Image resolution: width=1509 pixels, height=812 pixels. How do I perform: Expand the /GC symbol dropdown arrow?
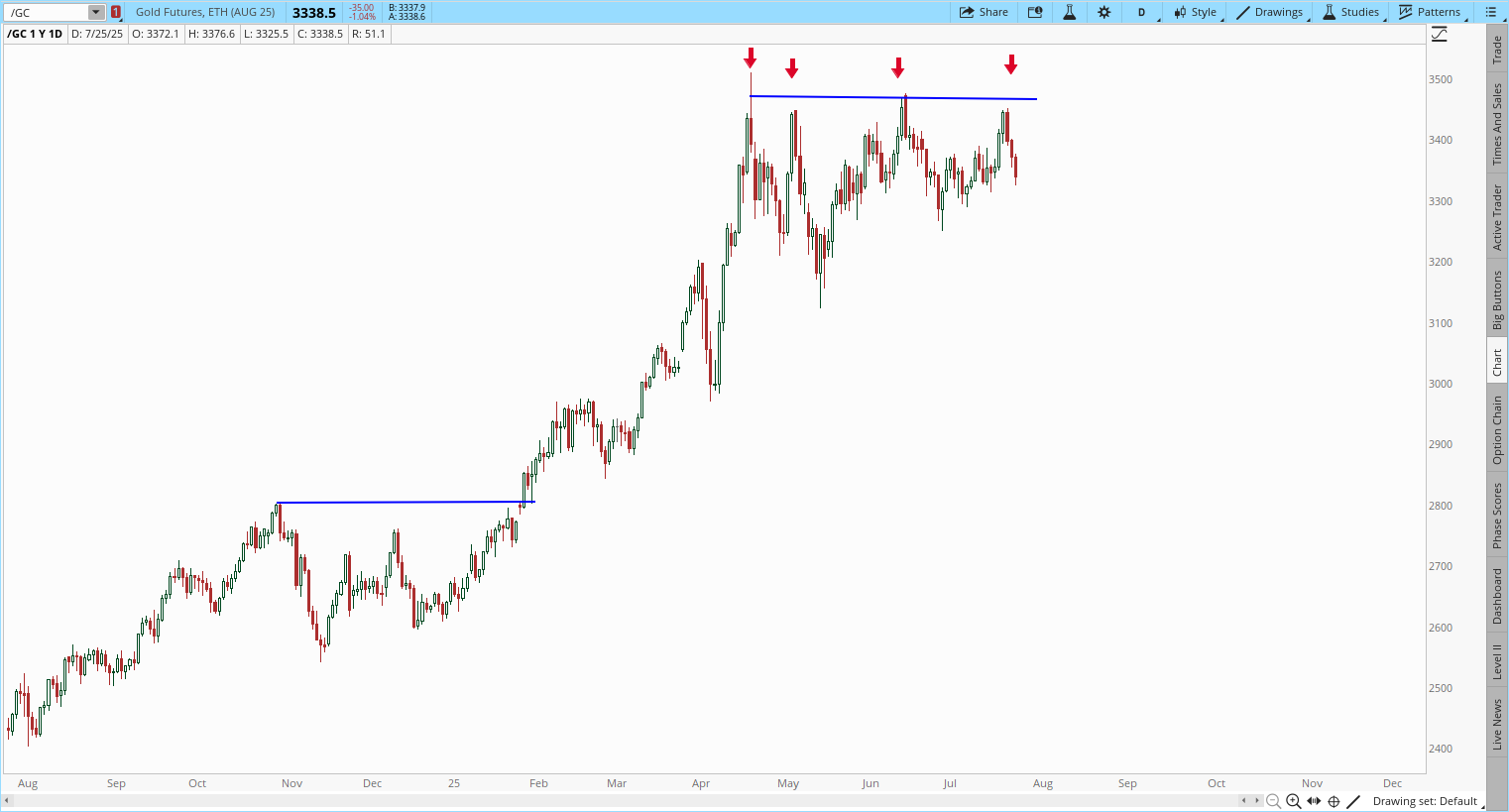coord(96,12)
